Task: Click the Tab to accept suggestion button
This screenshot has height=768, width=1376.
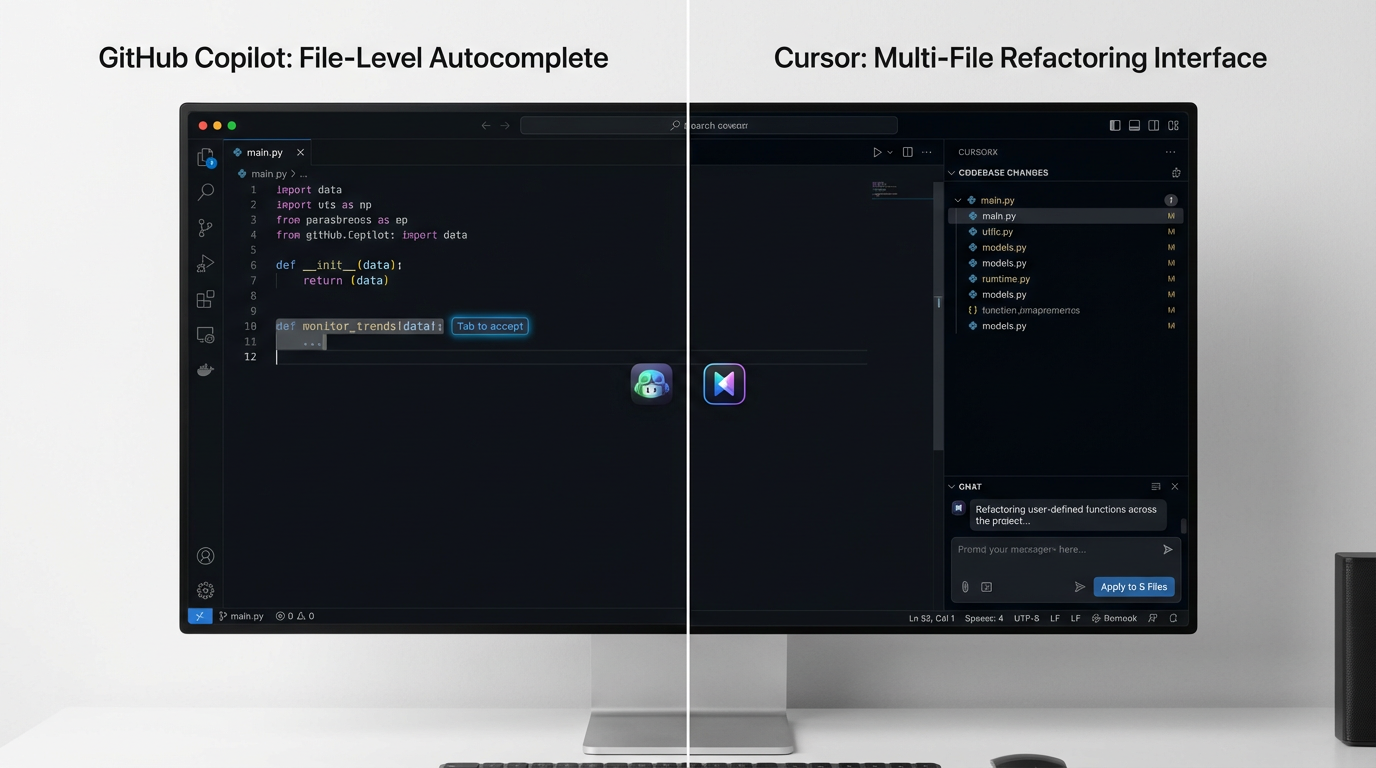Action: [x=490, y=326]
